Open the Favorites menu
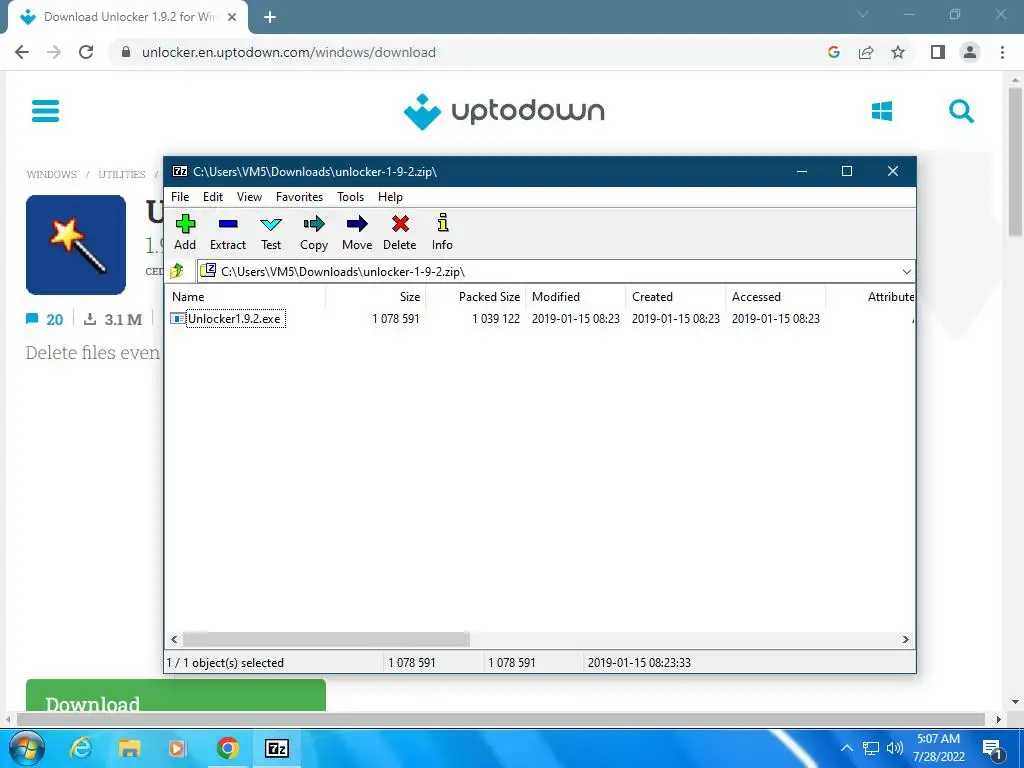 click(x=299, y=197)
